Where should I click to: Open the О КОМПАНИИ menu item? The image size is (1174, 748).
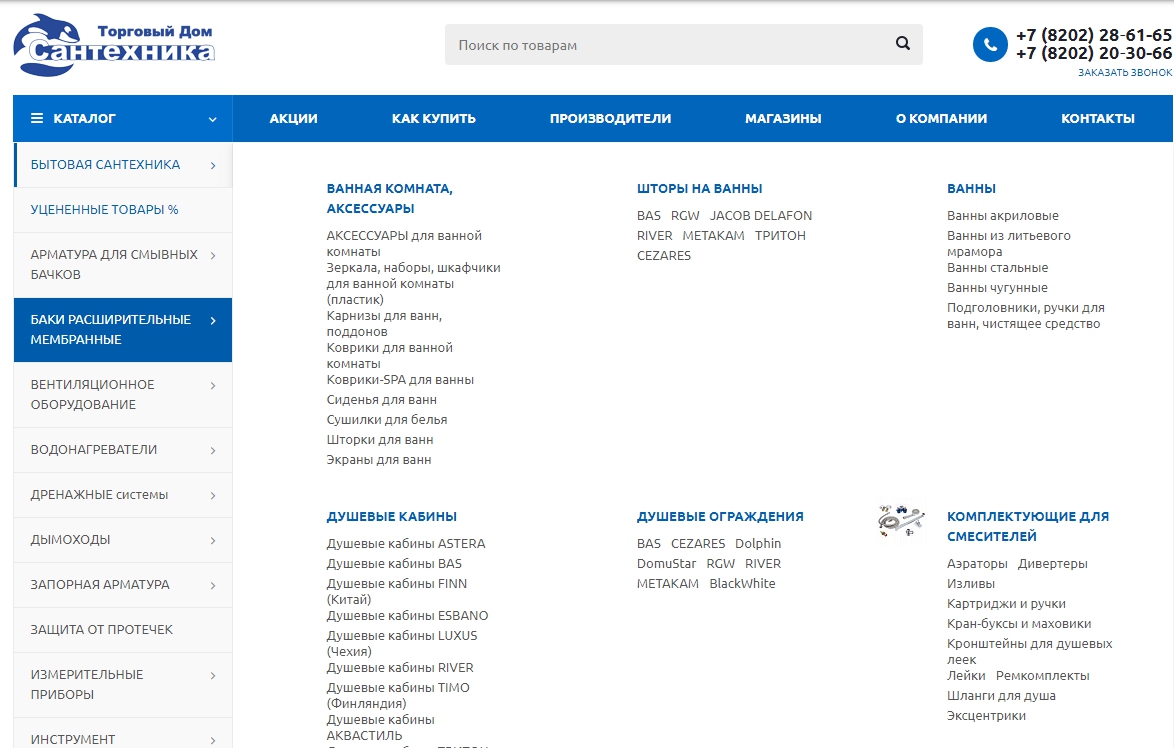pos(941,118)
